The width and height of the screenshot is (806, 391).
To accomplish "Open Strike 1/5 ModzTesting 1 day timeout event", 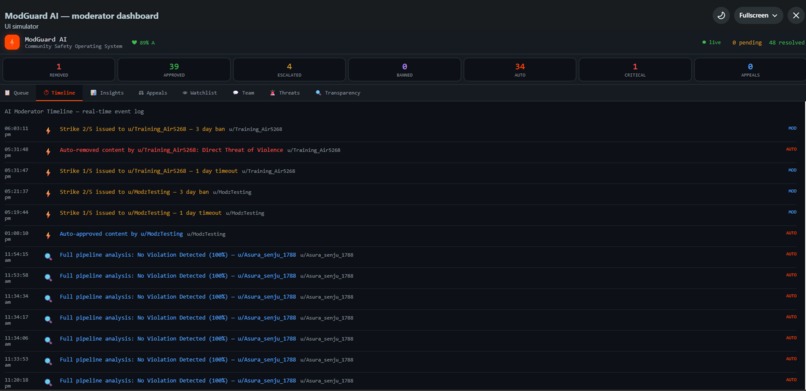I will [x=141, y=213].
